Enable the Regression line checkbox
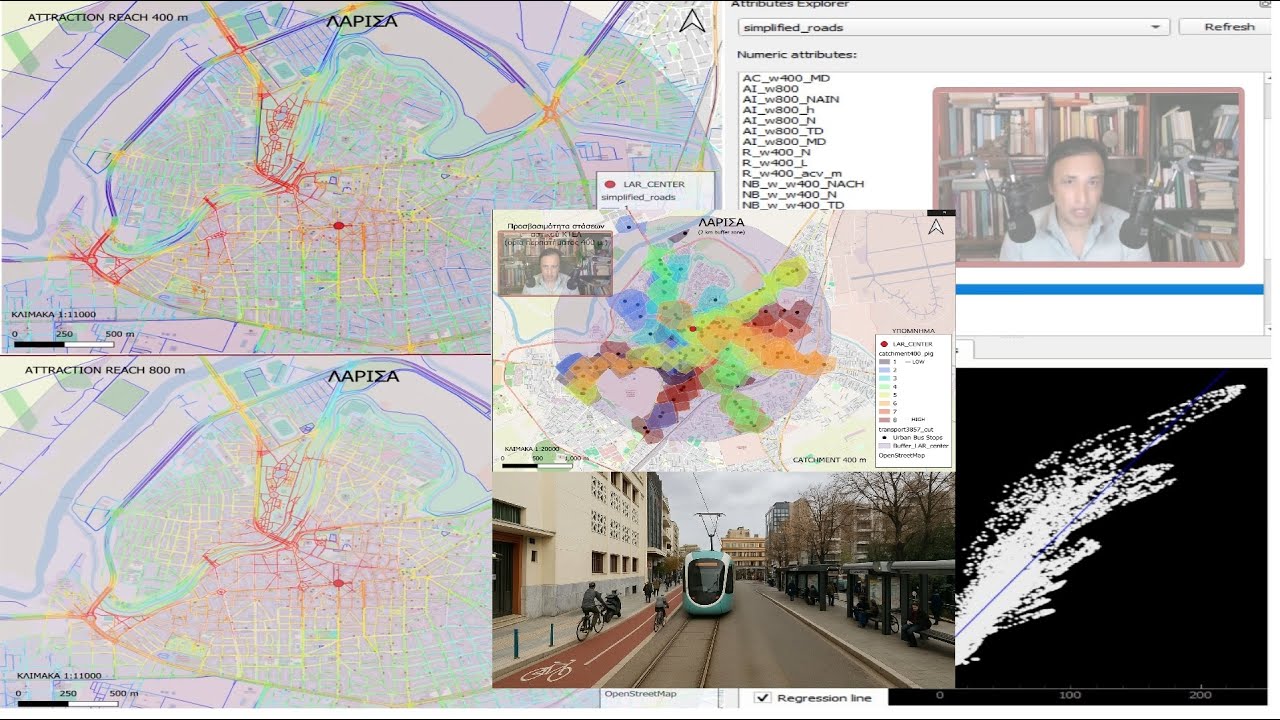1280x720 pixels. [x=762, y=698]
